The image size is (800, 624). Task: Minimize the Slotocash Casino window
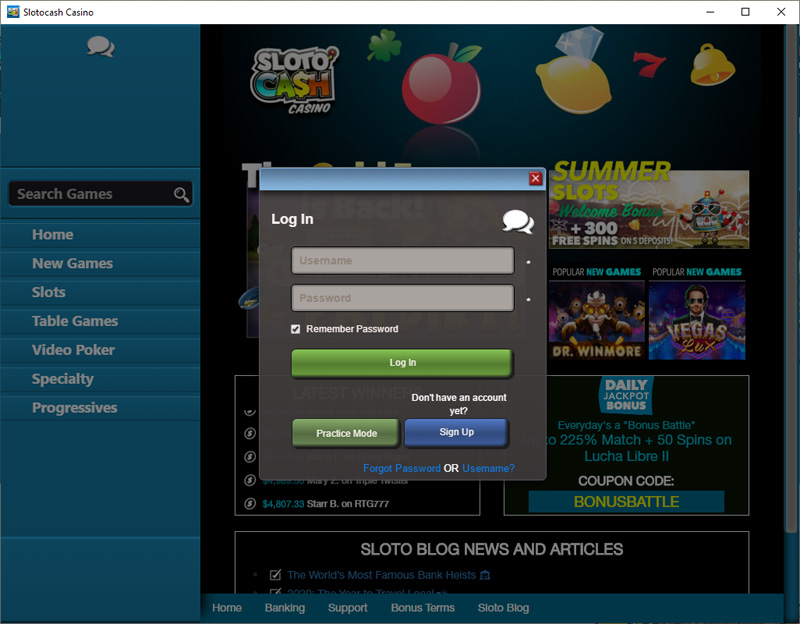coord(710,12)
